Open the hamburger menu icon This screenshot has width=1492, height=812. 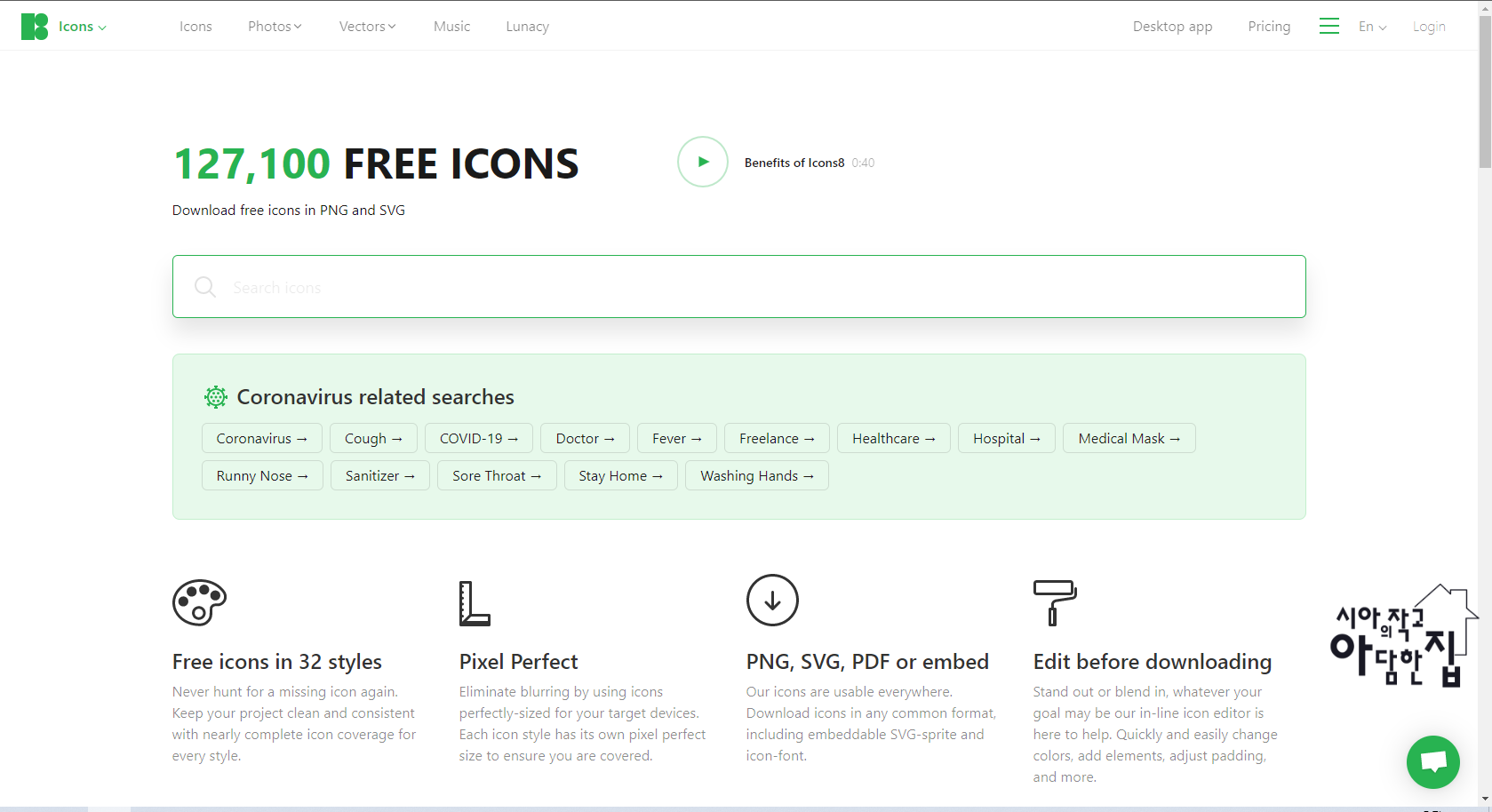click(x=1329, y=27)
